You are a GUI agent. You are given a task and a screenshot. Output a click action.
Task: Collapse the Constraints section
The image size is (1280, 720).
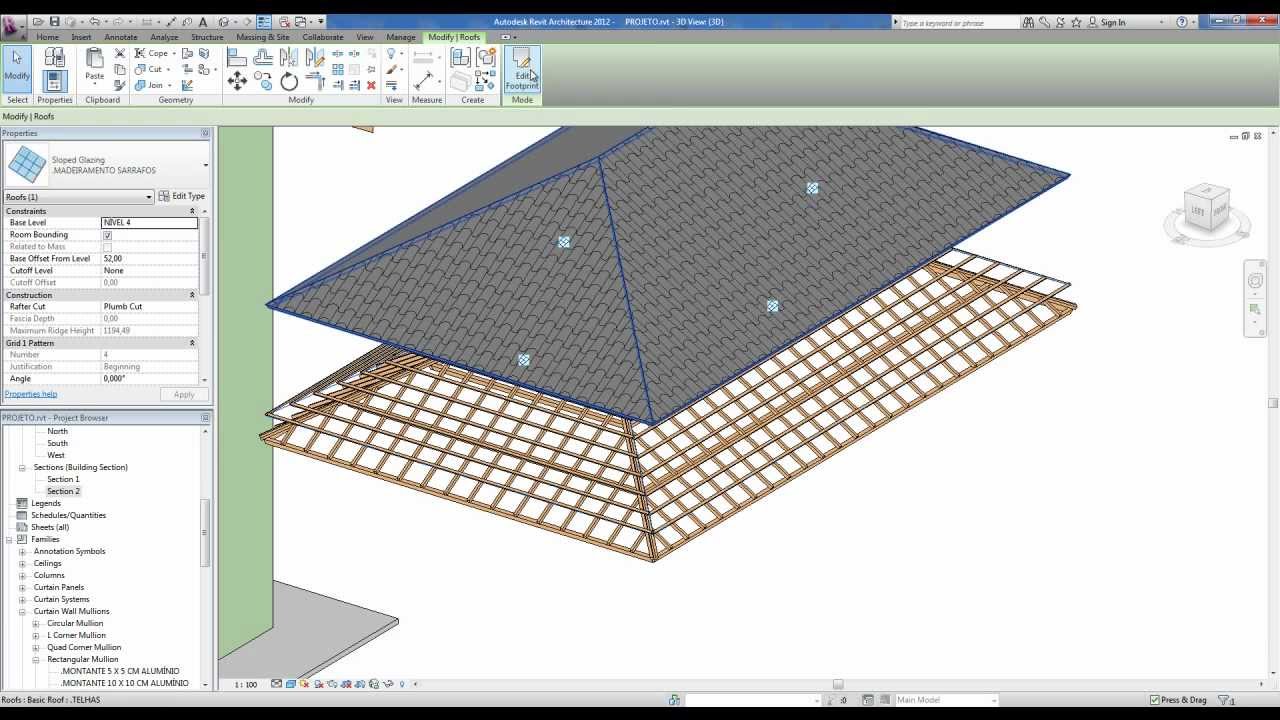(x=192, y=211)
